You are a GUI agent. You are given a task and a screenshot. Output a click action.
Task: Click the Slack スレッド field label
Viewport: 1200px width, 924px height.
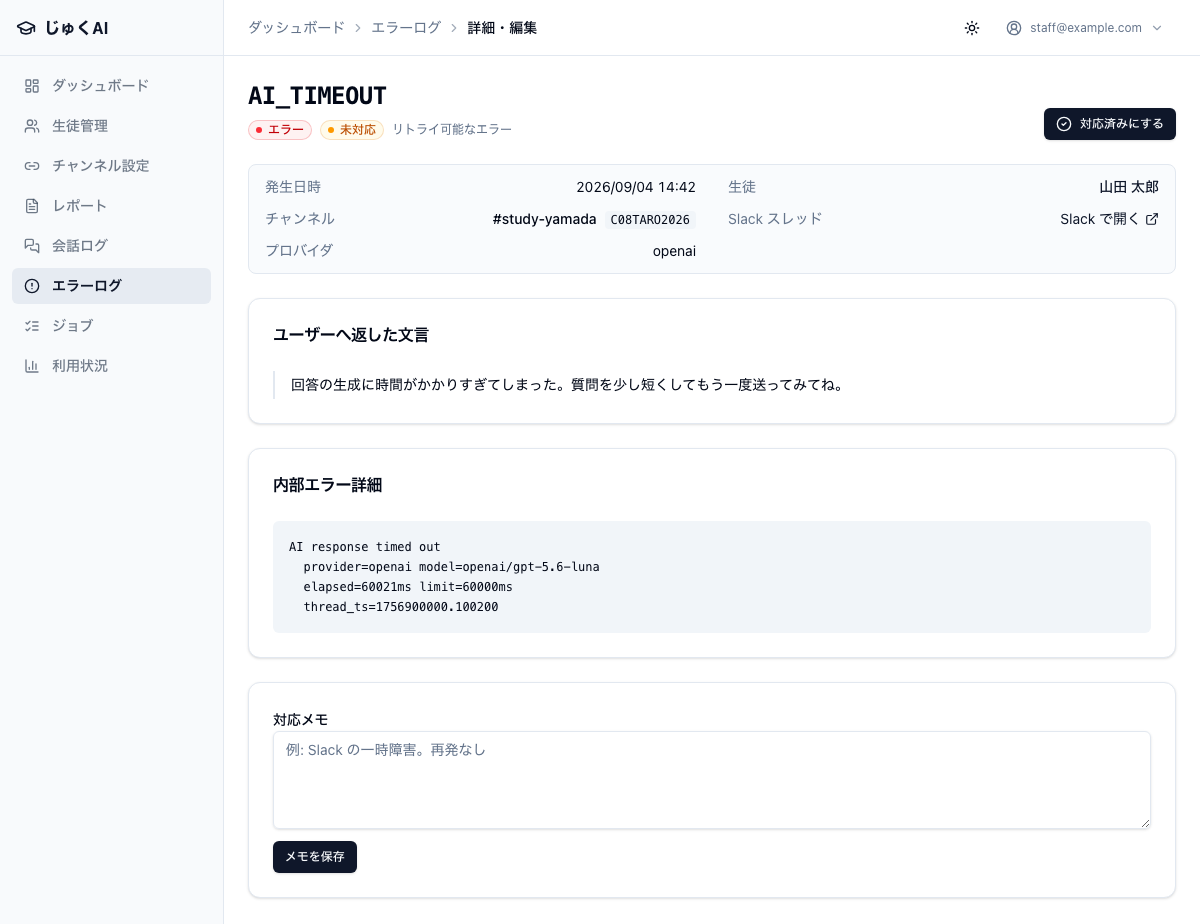click(x=775, y=219)
